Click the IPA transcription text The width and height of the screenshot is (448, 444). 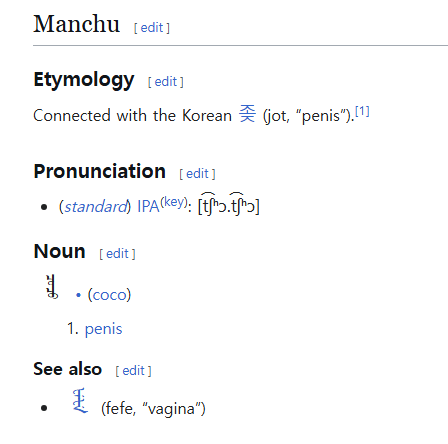[x=229, y=206]
